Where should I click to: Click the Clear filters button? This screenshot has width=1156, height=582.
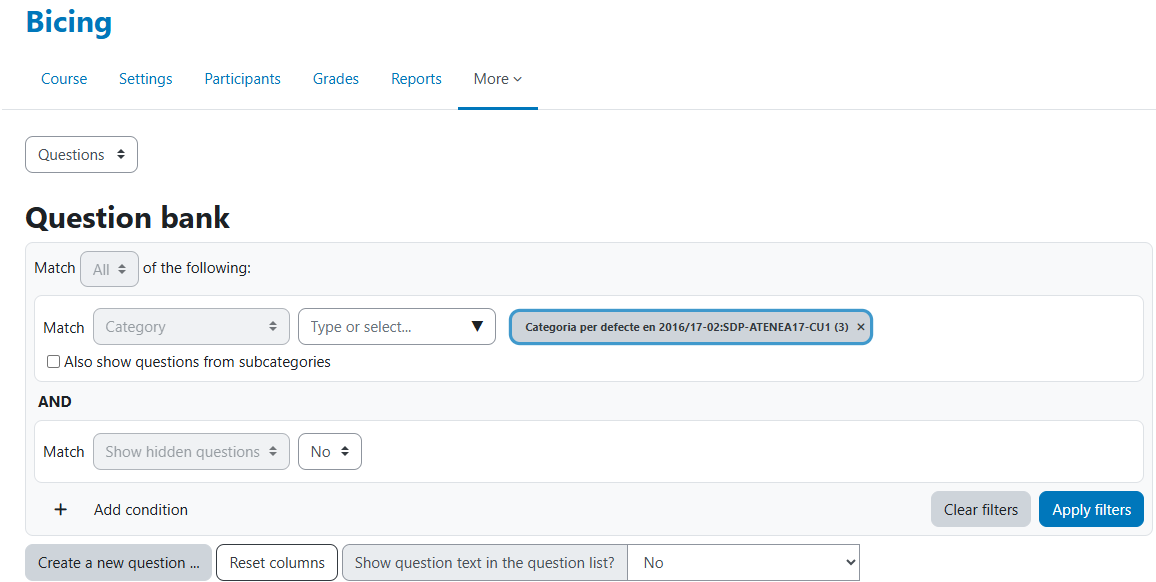980,510
